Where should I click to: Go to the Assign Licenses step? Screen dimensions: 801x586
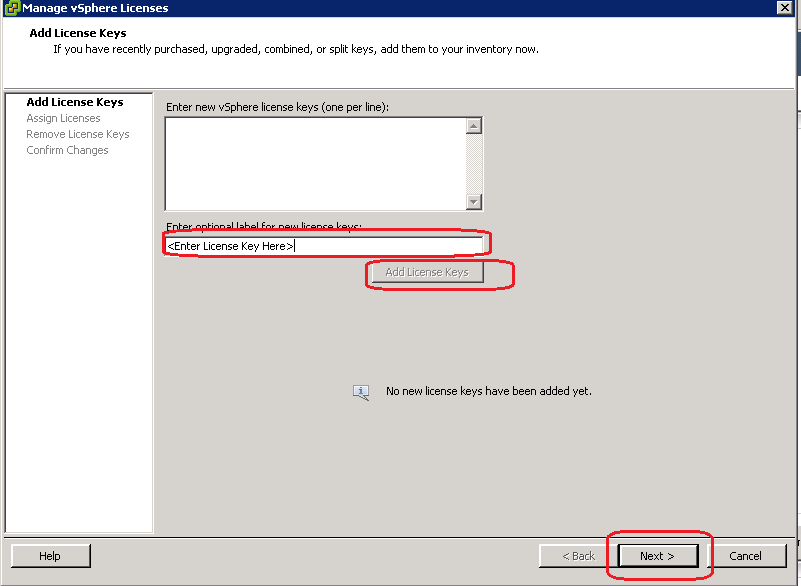coord(63,118)
